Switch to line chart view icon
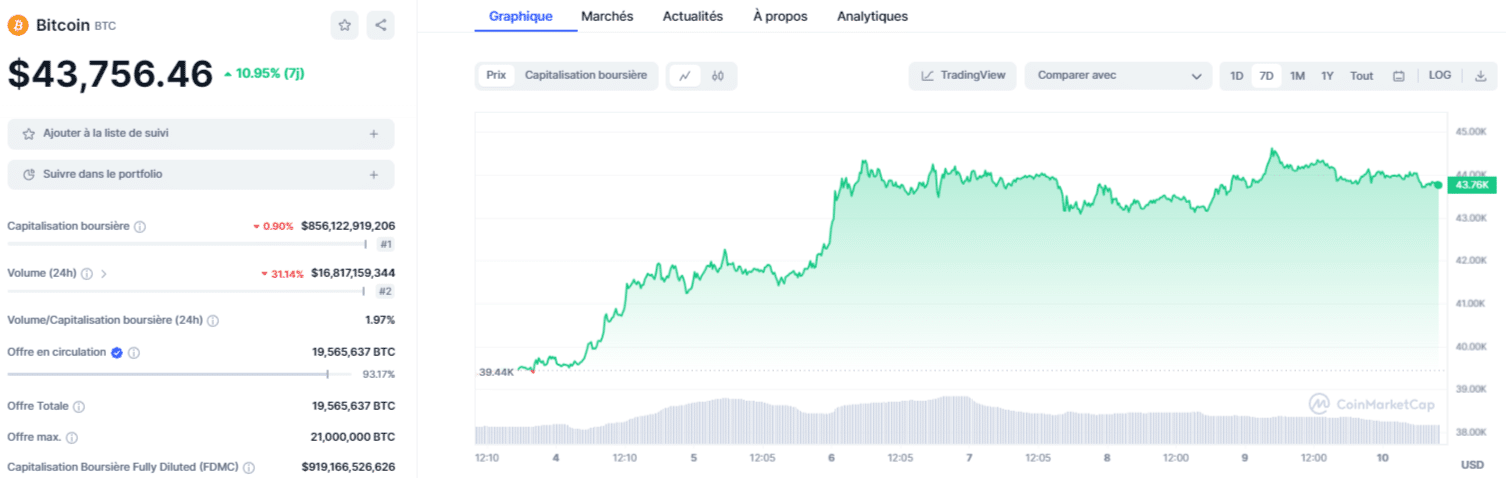The width and height of the screenshot is (1506, 478). click(x=685, y=76)
